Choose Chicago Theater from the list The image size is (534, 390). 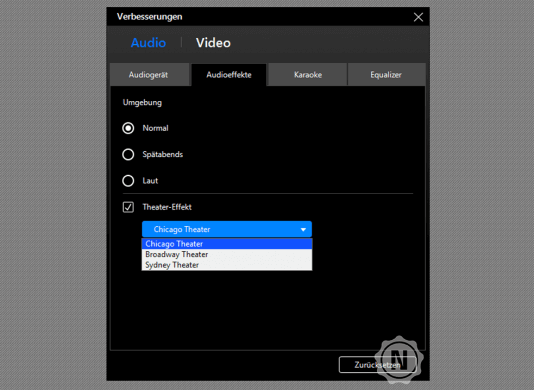(227, 244)
